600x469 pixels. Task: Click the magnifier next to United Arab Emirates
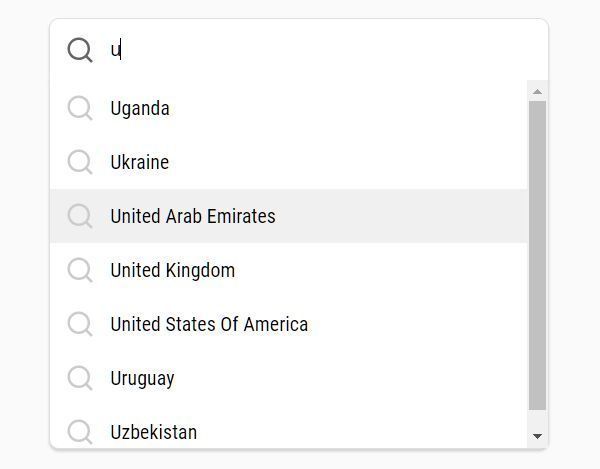(x=80, y=216)
